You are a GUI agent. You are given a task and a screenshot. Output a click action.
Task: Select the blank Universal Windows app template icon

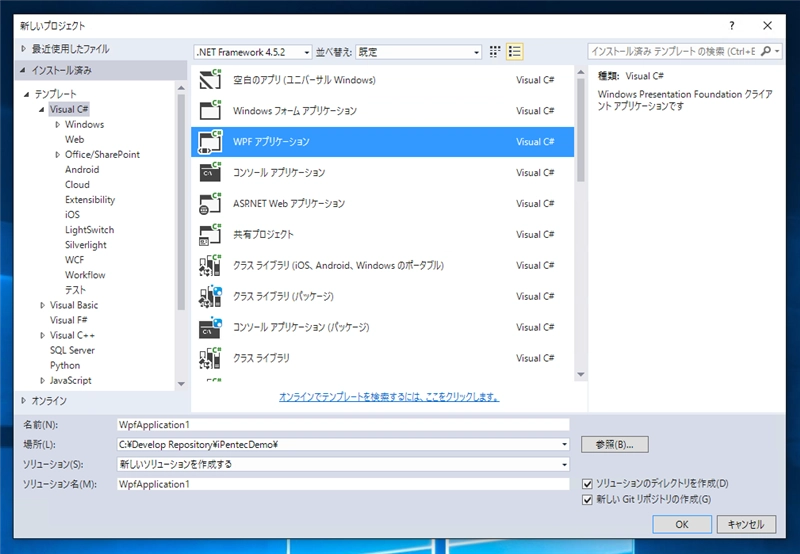coord(210,80)
